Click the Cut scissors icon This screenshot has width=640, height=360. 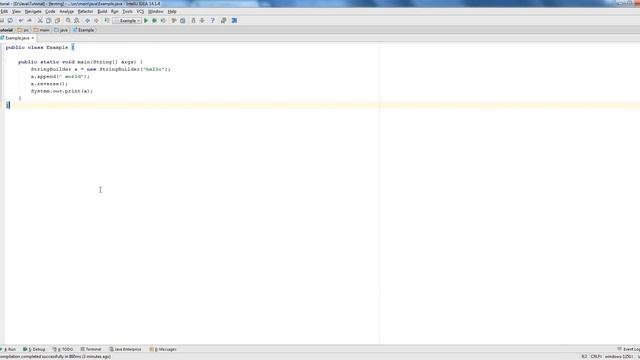click(x=40, y=20)
